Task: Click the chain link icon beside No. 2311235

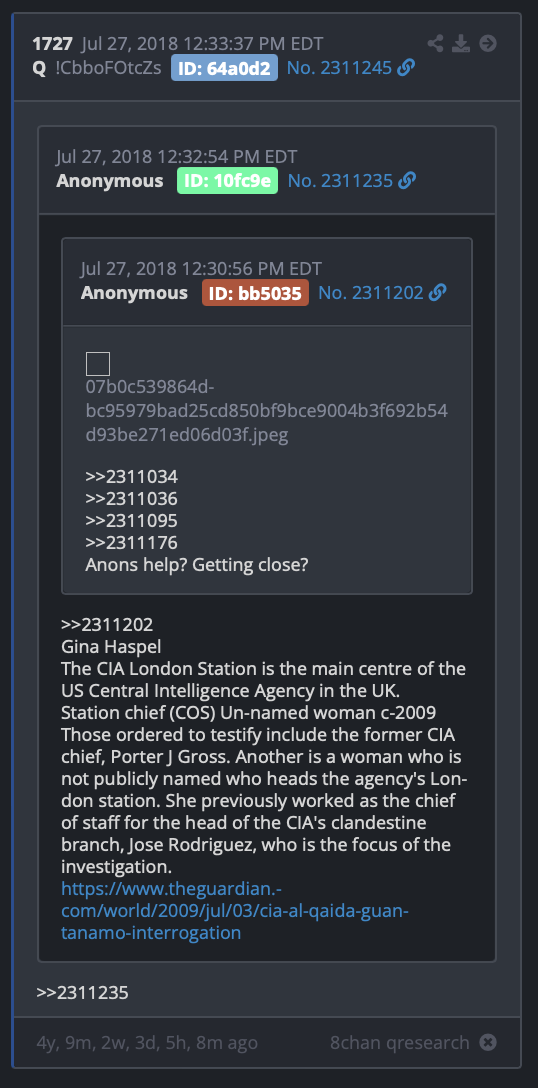Action: (407, 181)
